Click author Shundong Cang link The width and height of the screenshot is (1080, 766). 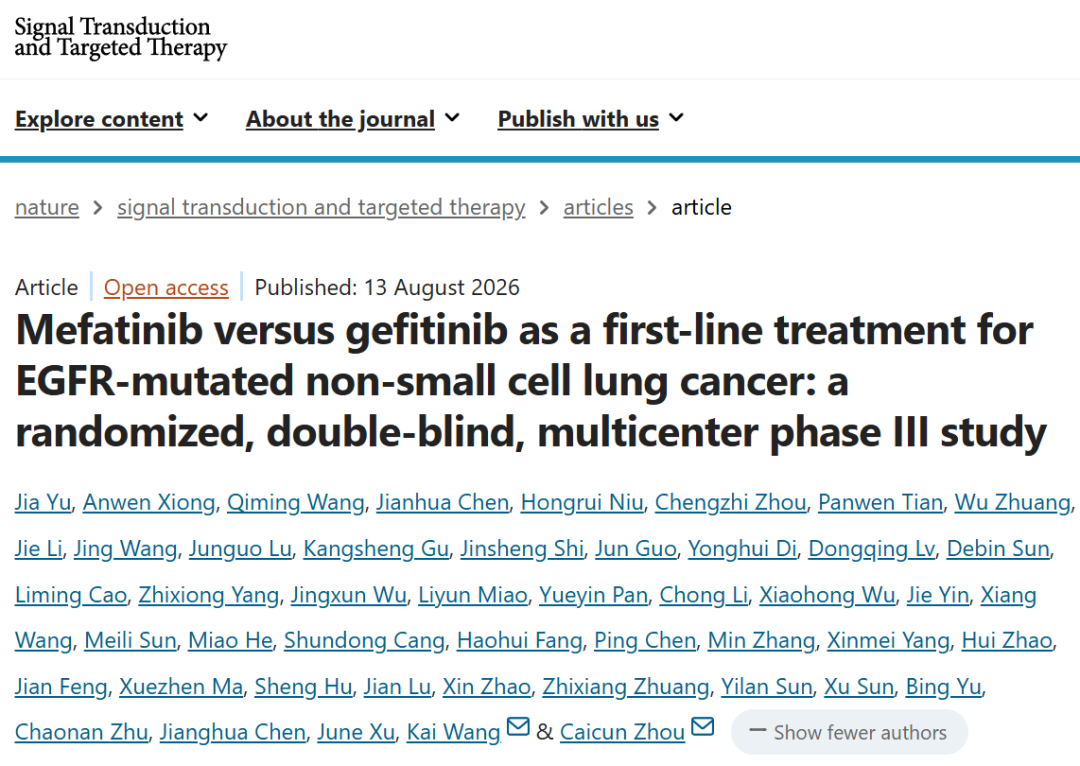pos(364,640)
